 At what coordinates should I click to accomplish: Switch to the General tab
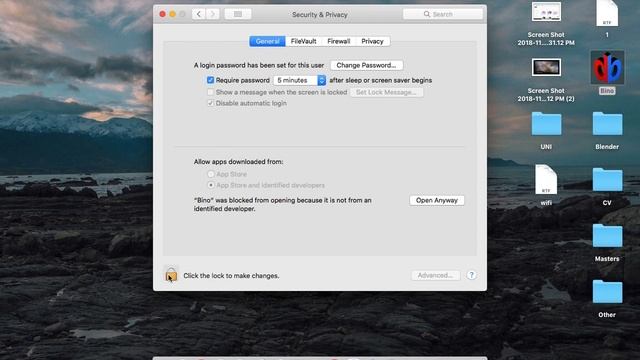tap(267, 41)
